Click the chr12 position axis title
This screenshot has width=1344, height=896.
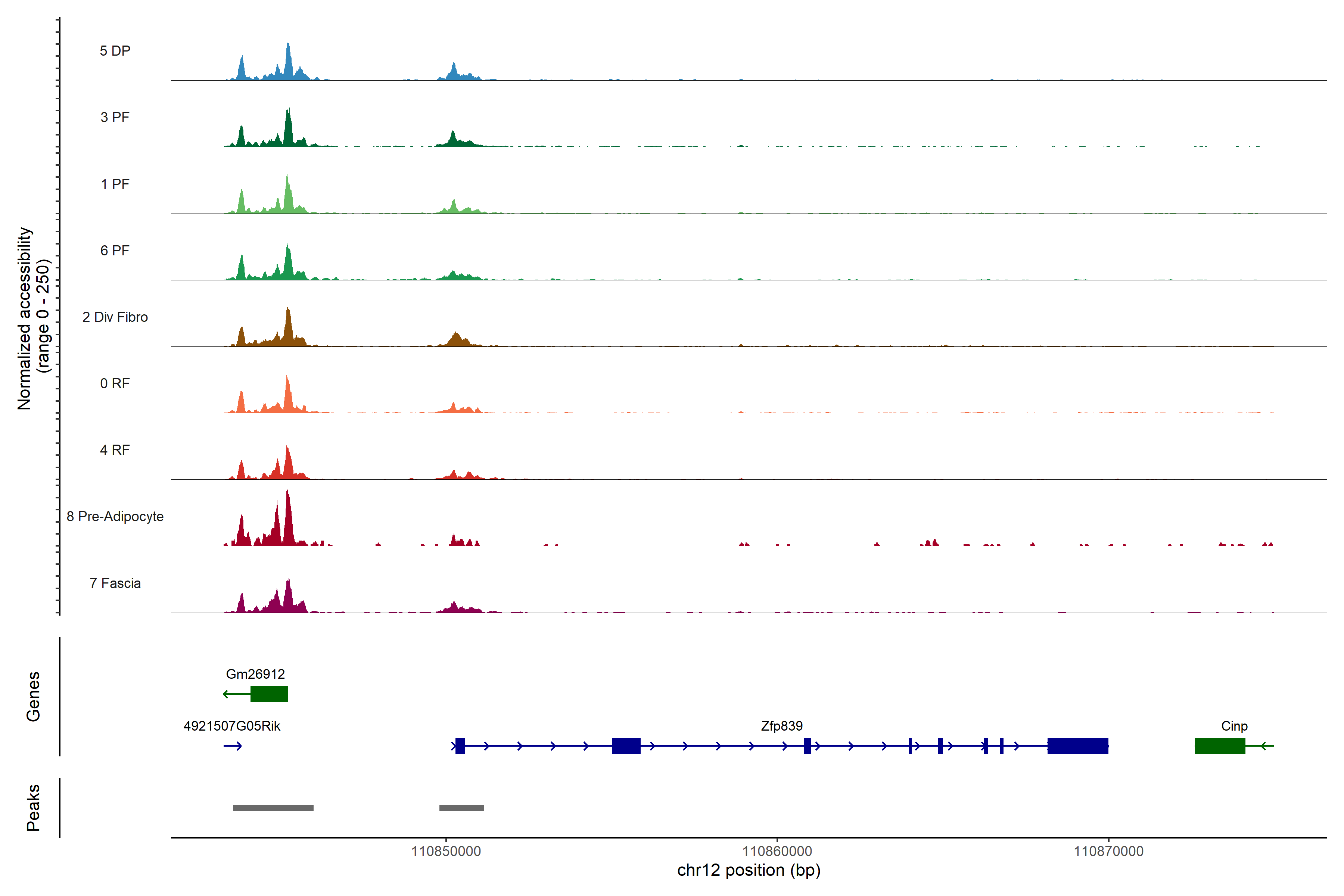[x=749, y=871]
